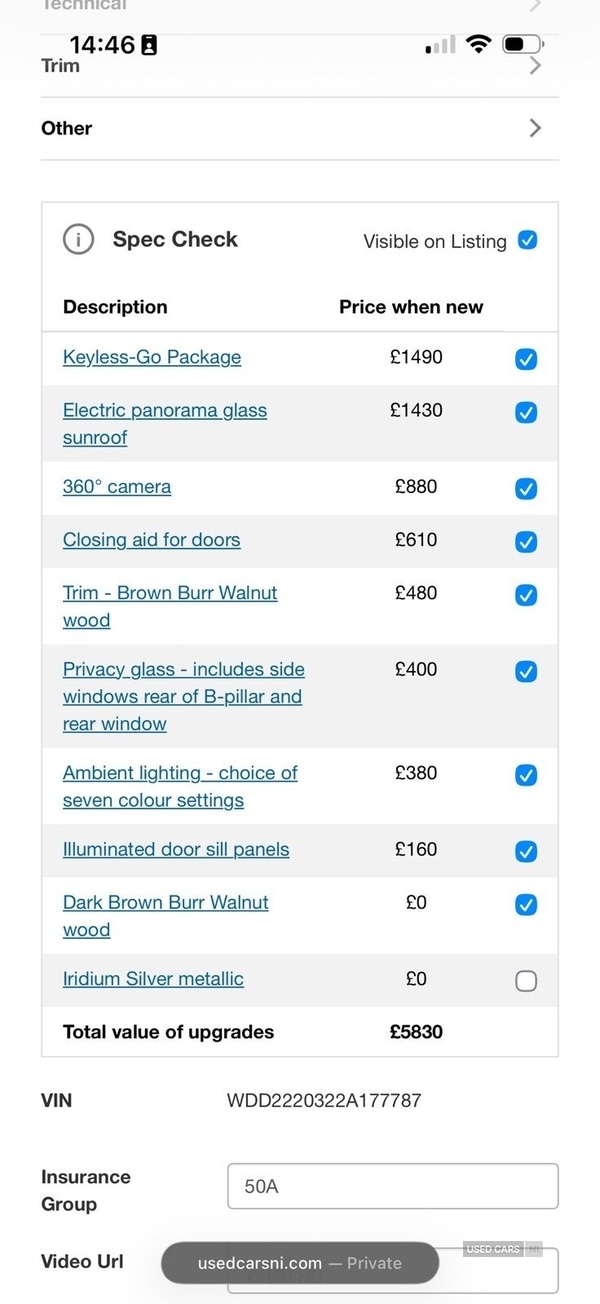Viewport: 600px width, 1304px height.
Task: Toggle the Visible on Listing checkbox
Action: click(527, 240)
